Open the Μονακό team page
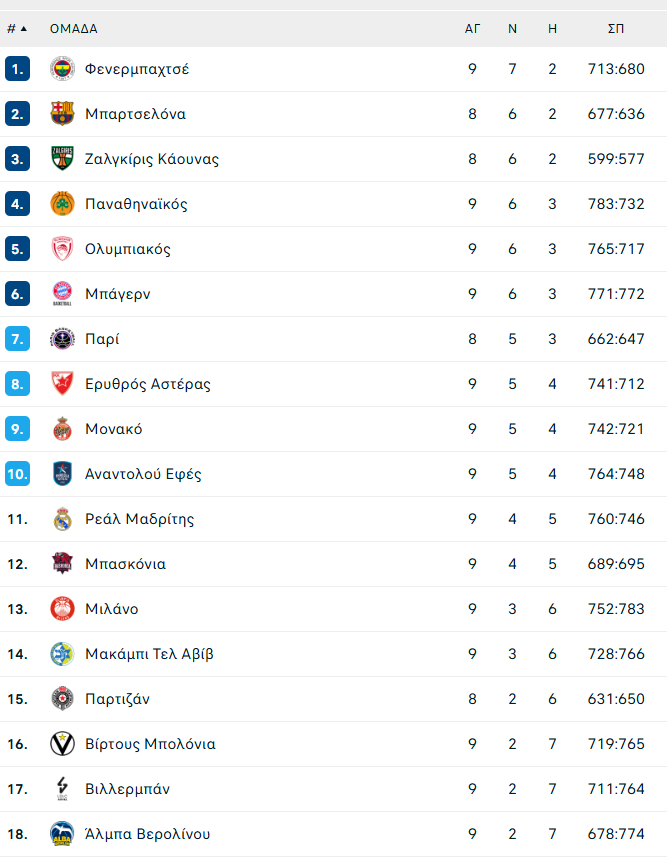667x857 pixels. [x=114, y=429]
